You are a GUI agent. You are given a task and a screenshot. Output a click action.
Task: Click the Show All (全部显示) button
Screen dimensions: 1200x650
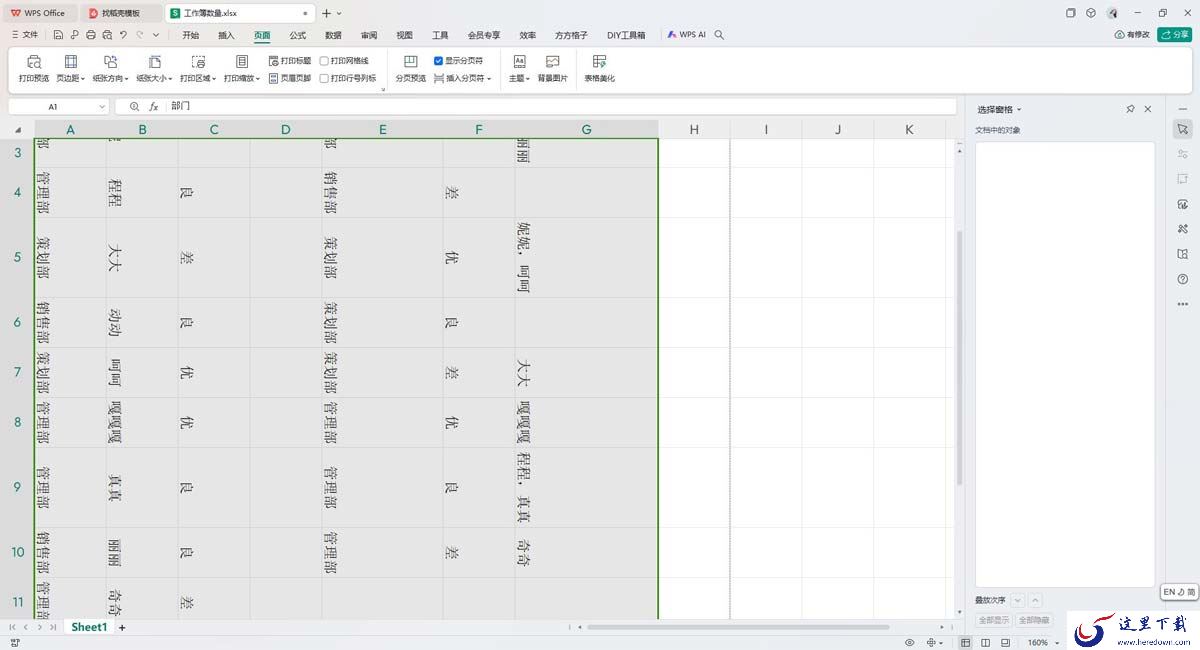click(993, 620)
